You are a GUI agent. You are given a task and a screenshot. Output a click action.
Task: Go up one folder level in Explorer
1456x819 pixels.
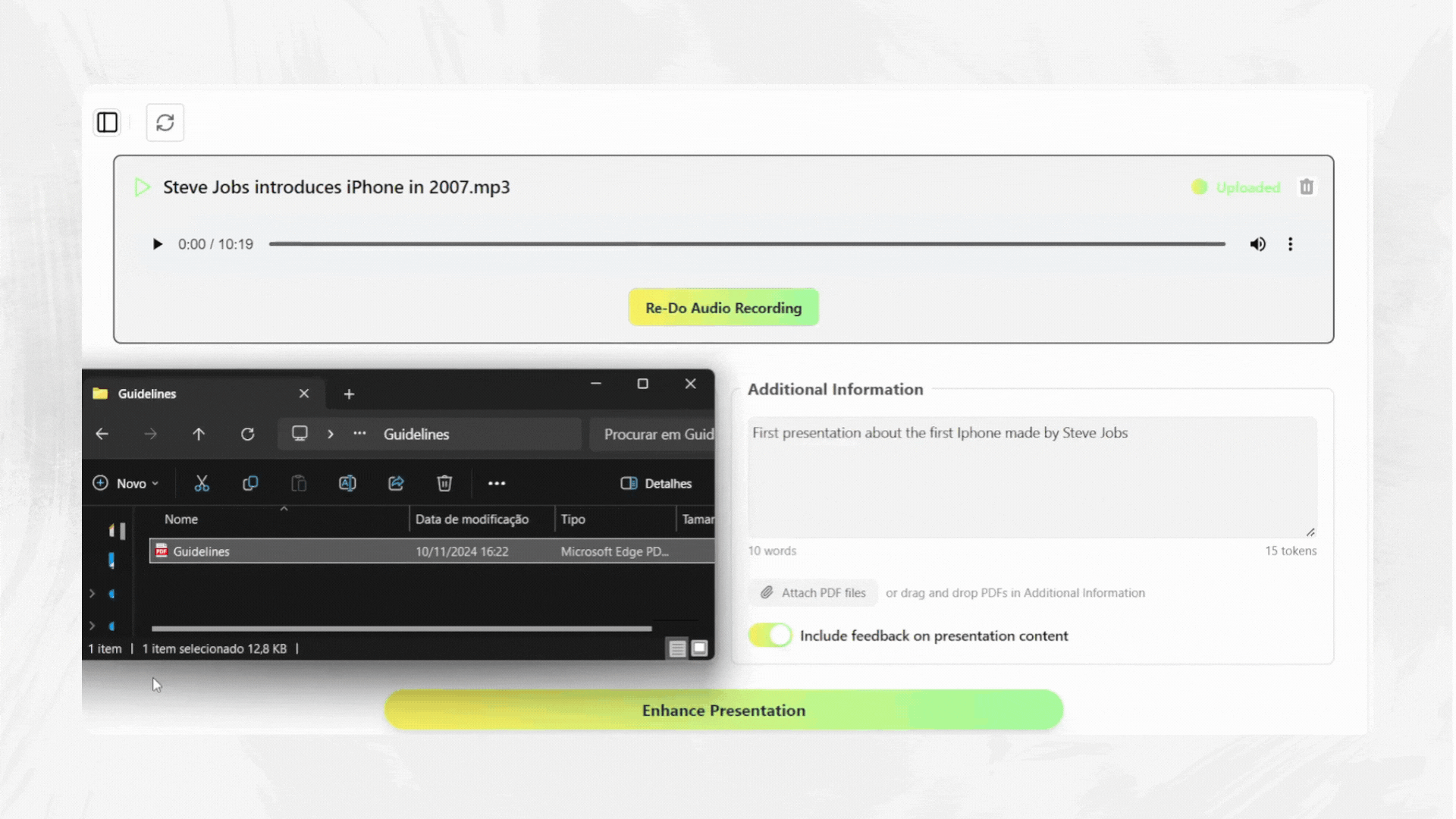pos(199,434)
